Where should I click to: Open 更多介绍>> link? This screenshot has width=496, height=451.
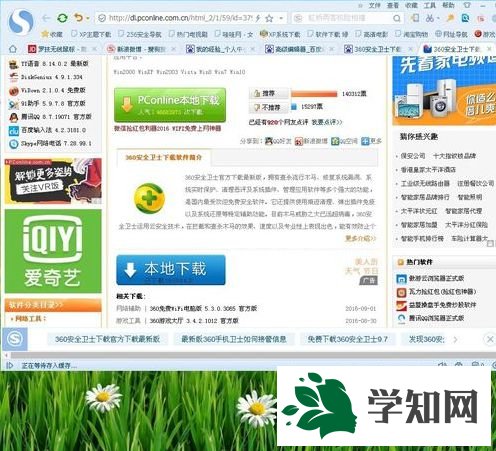(361, 238)
